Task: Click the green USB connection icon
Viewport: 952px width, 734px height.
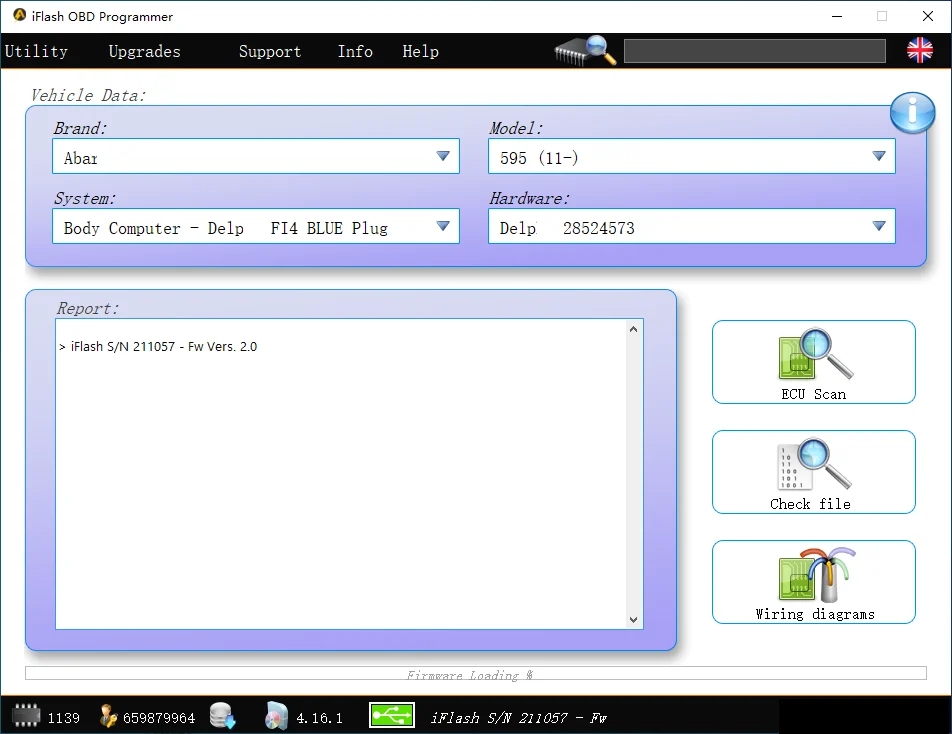Action: tap(392, 716)
